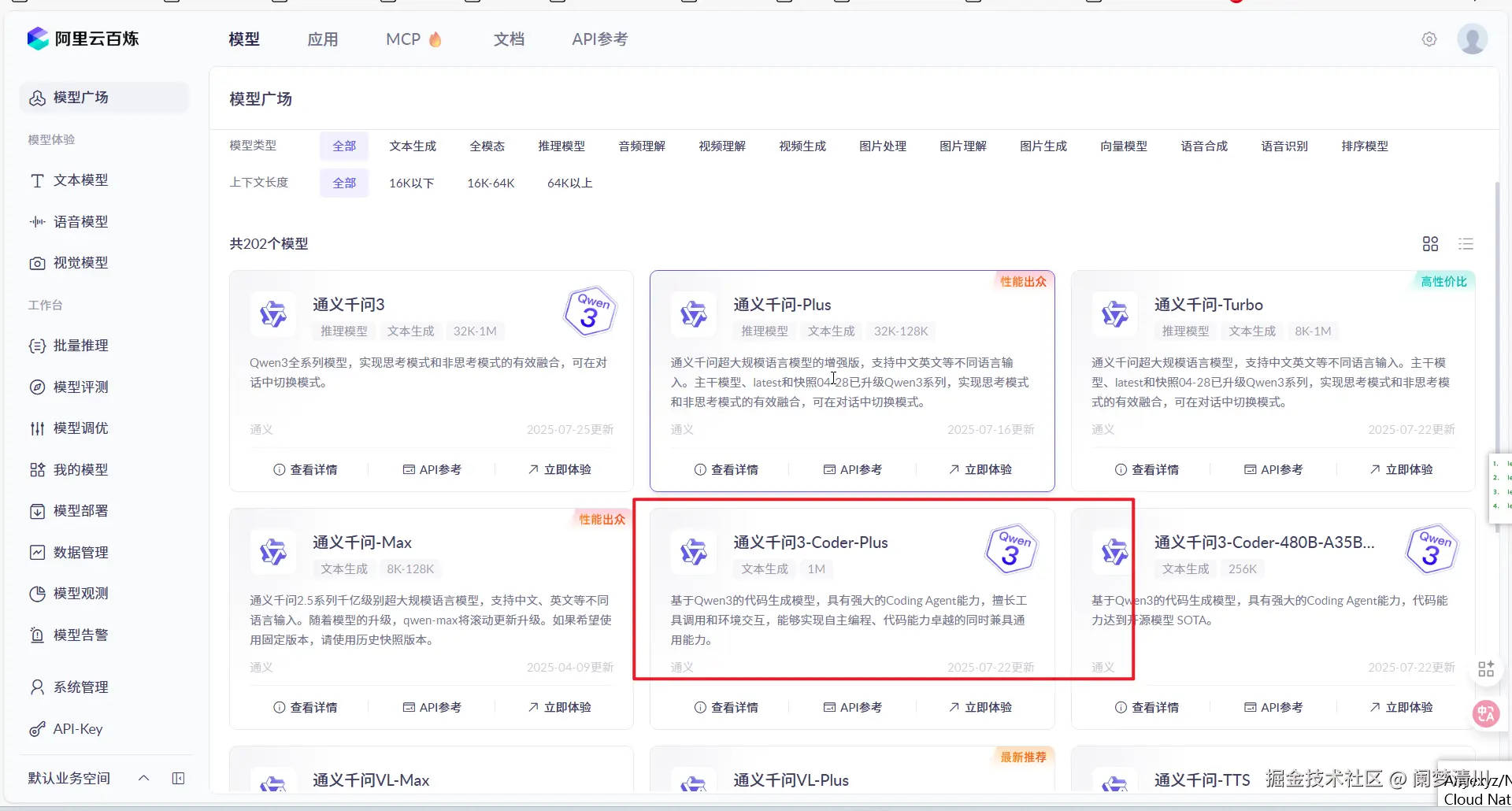1512x811 pixels.
Task: Filter context length 64K以上
Action: [570, 183]
